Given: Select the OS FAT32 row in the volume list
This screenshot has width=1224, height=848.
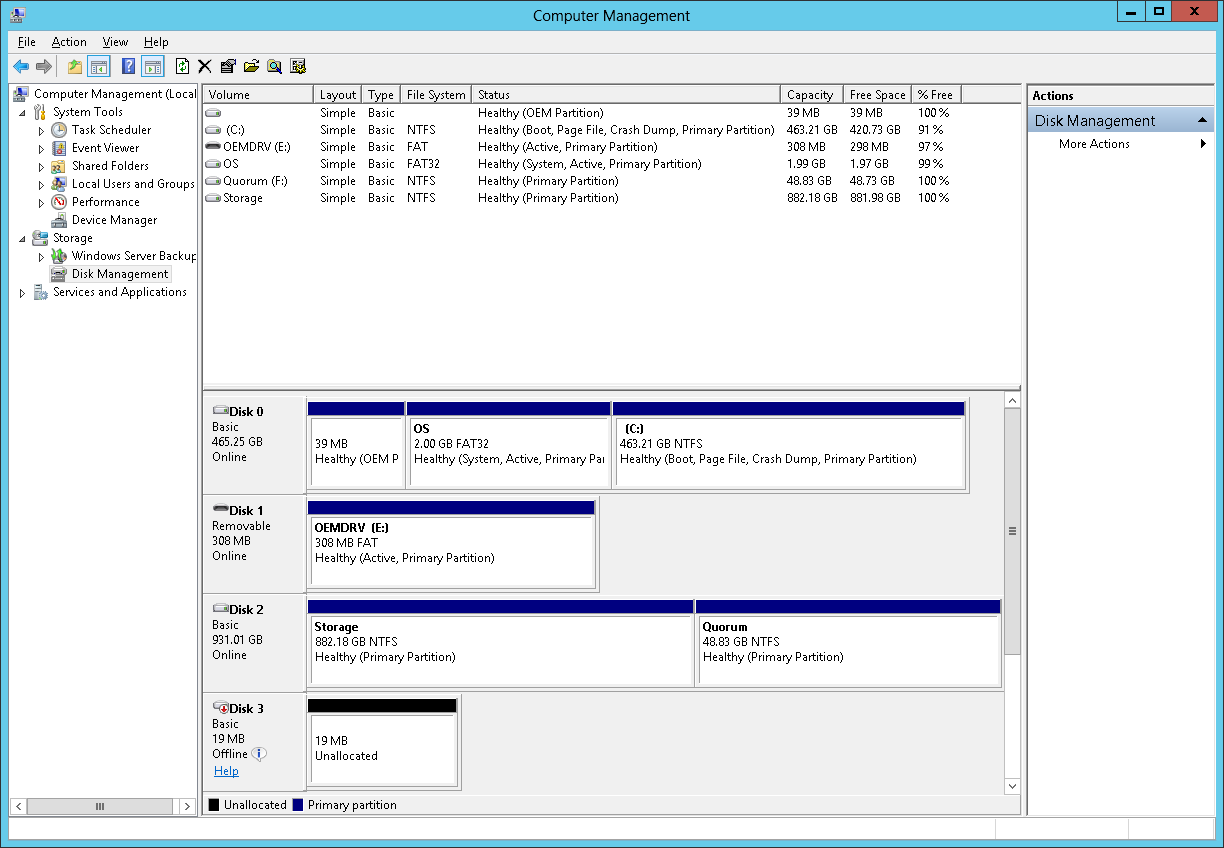Looking at the screenshot, I should pyautogui.click(x=612, y=164).
